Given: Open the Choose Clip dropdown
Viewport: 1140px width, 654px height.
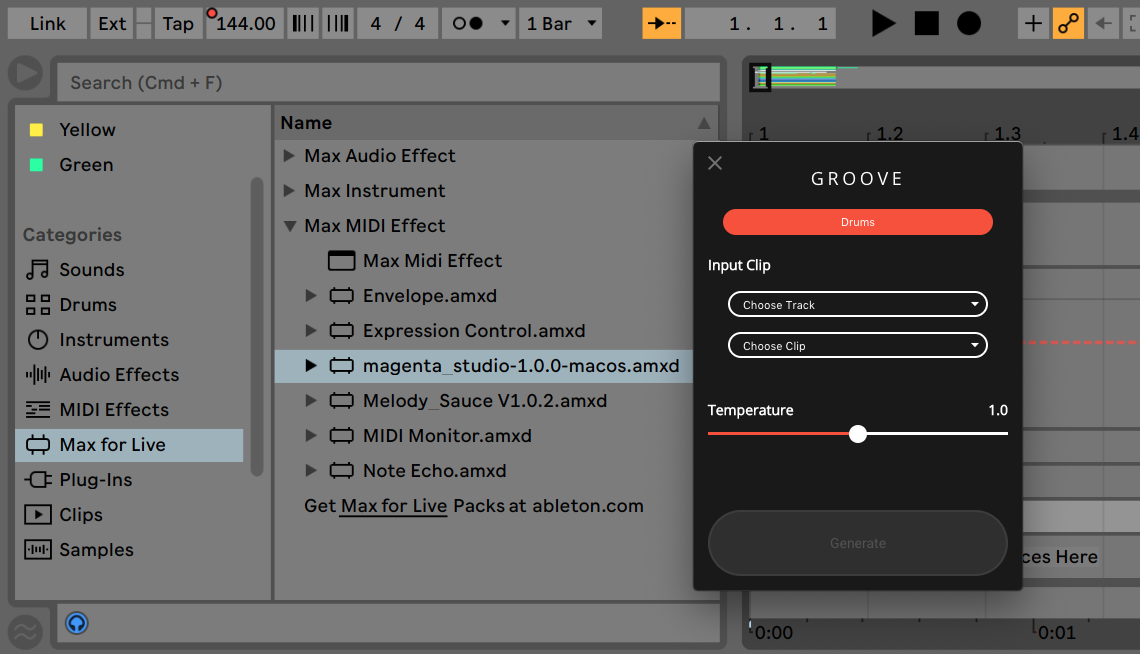Looking at the screenshot, I should pos(857,345).
